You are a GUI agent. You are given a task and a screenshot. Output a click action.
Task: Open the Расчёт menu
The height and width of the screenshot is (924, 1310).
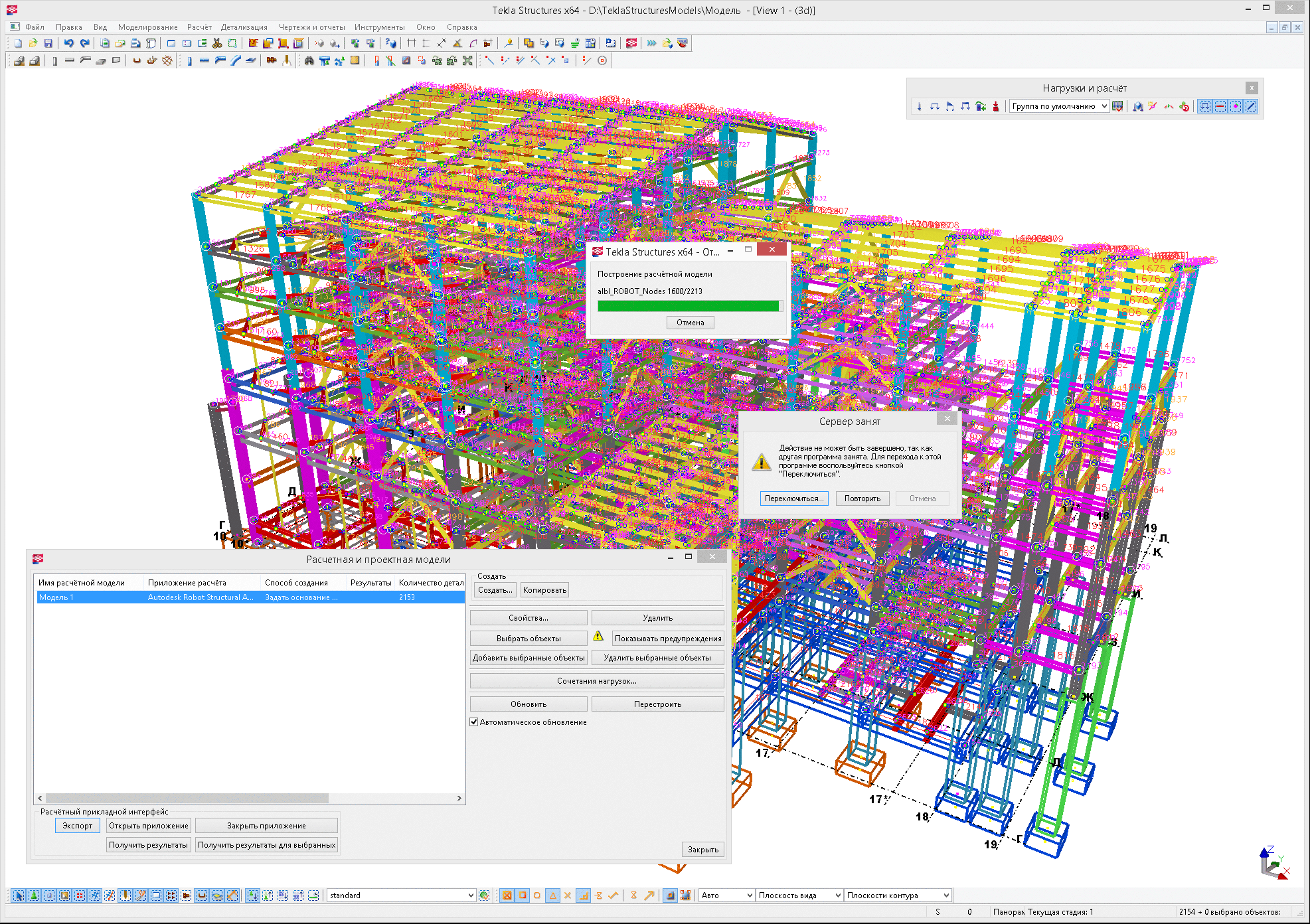click(199, 27)
